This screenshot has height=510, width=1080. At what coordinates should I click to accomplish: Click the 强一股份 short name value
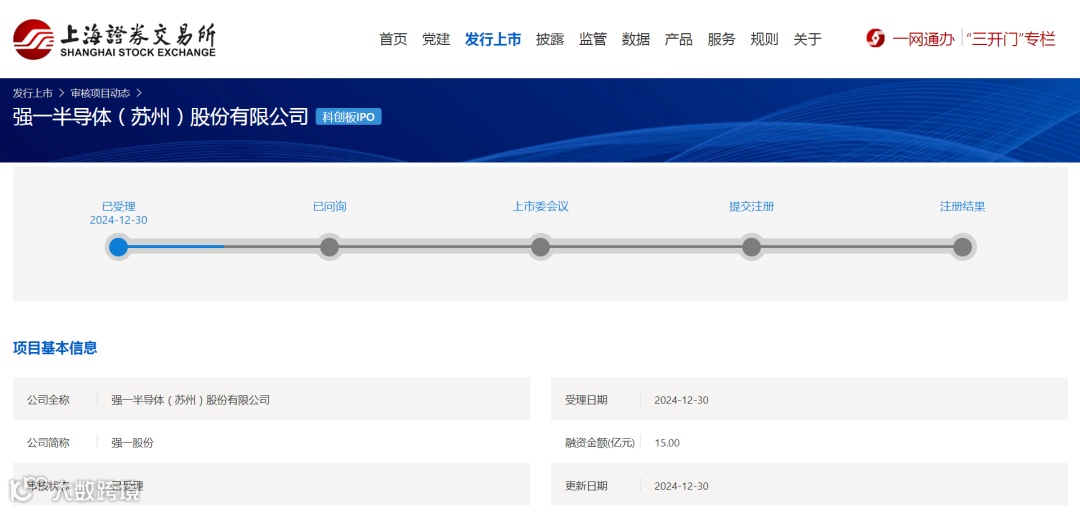(x=132, y=442)
